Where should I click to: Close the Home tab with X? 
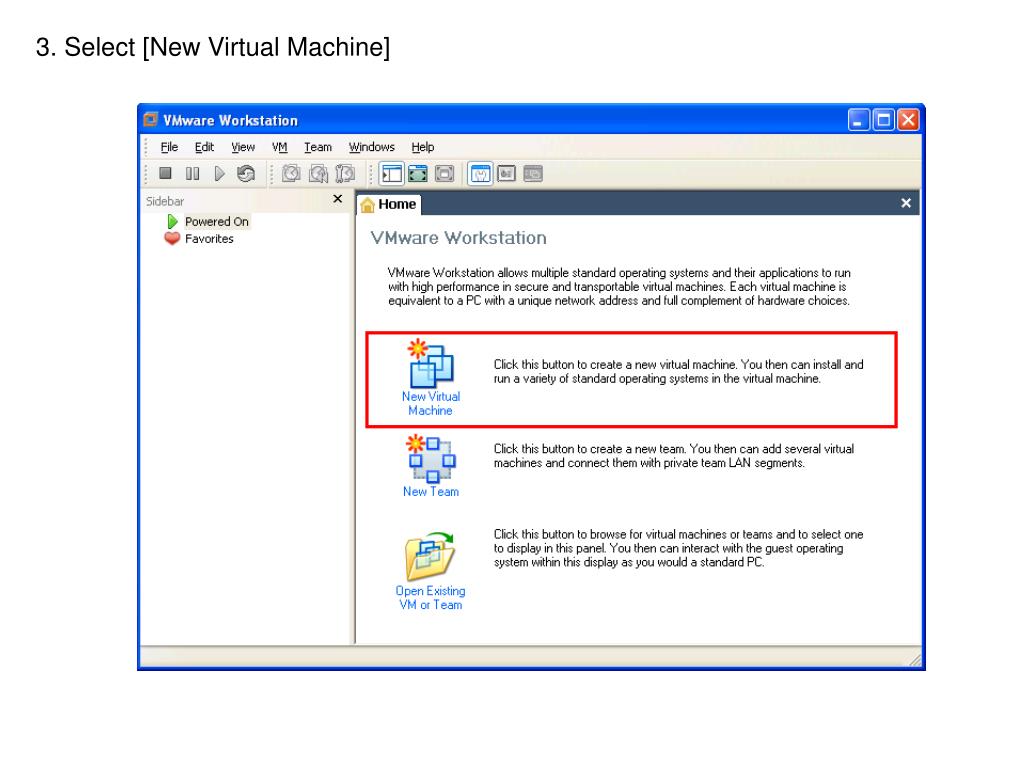coord(906,203)
